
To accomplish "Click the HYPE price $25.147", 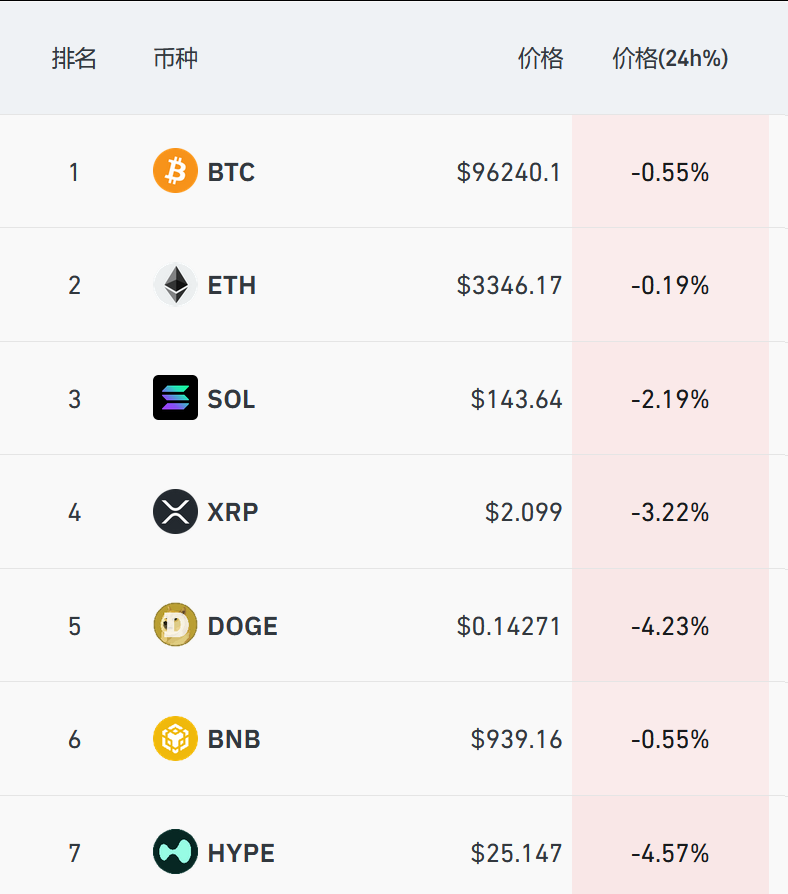I will (516, 853).
